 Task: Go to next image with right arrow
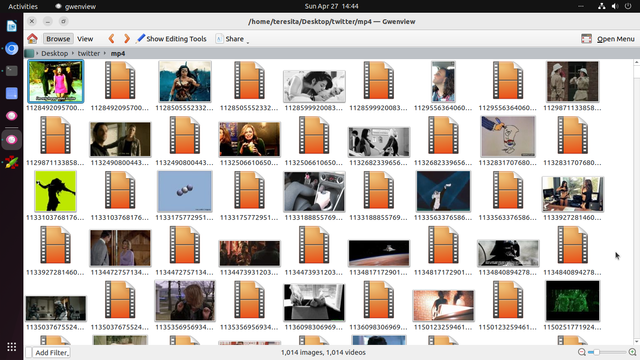point(127,39)
